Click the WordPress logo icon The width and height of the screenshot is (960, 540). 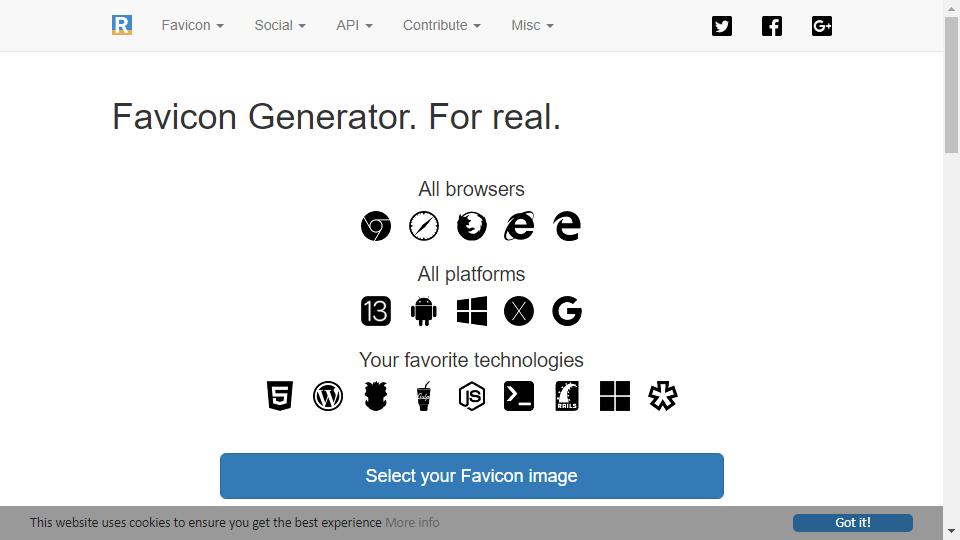(328, 396)
